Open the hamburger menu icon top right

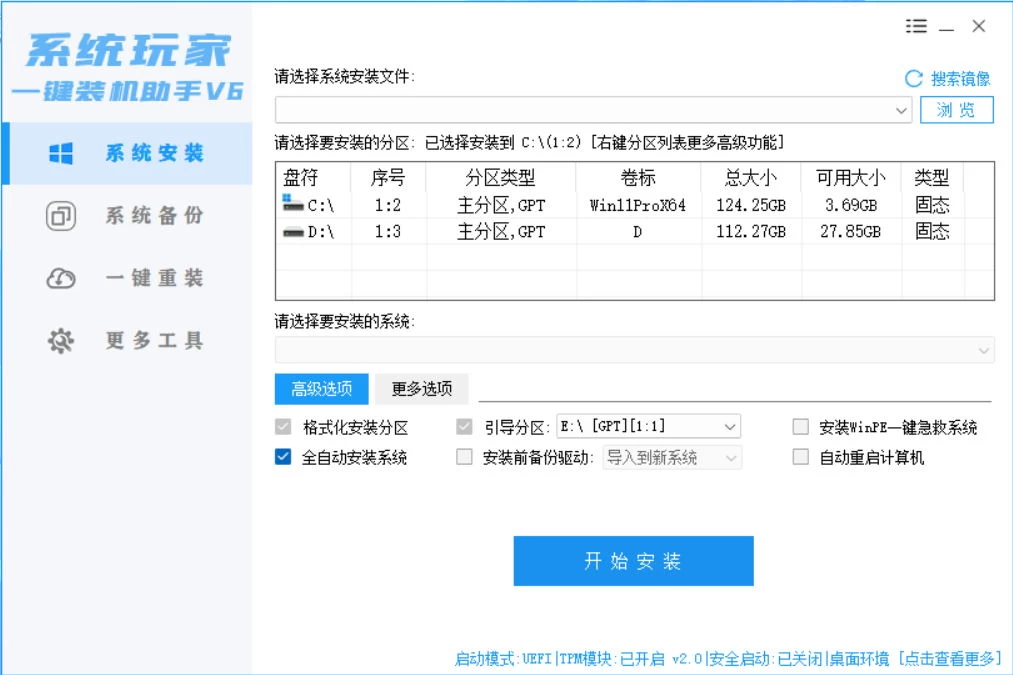click(x=916, y=27)
